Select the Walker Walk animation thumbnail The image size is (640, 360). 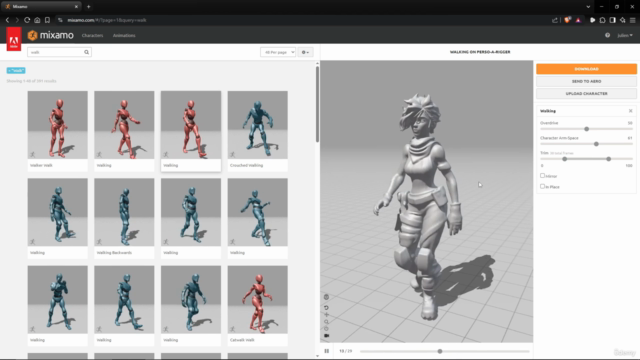(x=58, y=125)
